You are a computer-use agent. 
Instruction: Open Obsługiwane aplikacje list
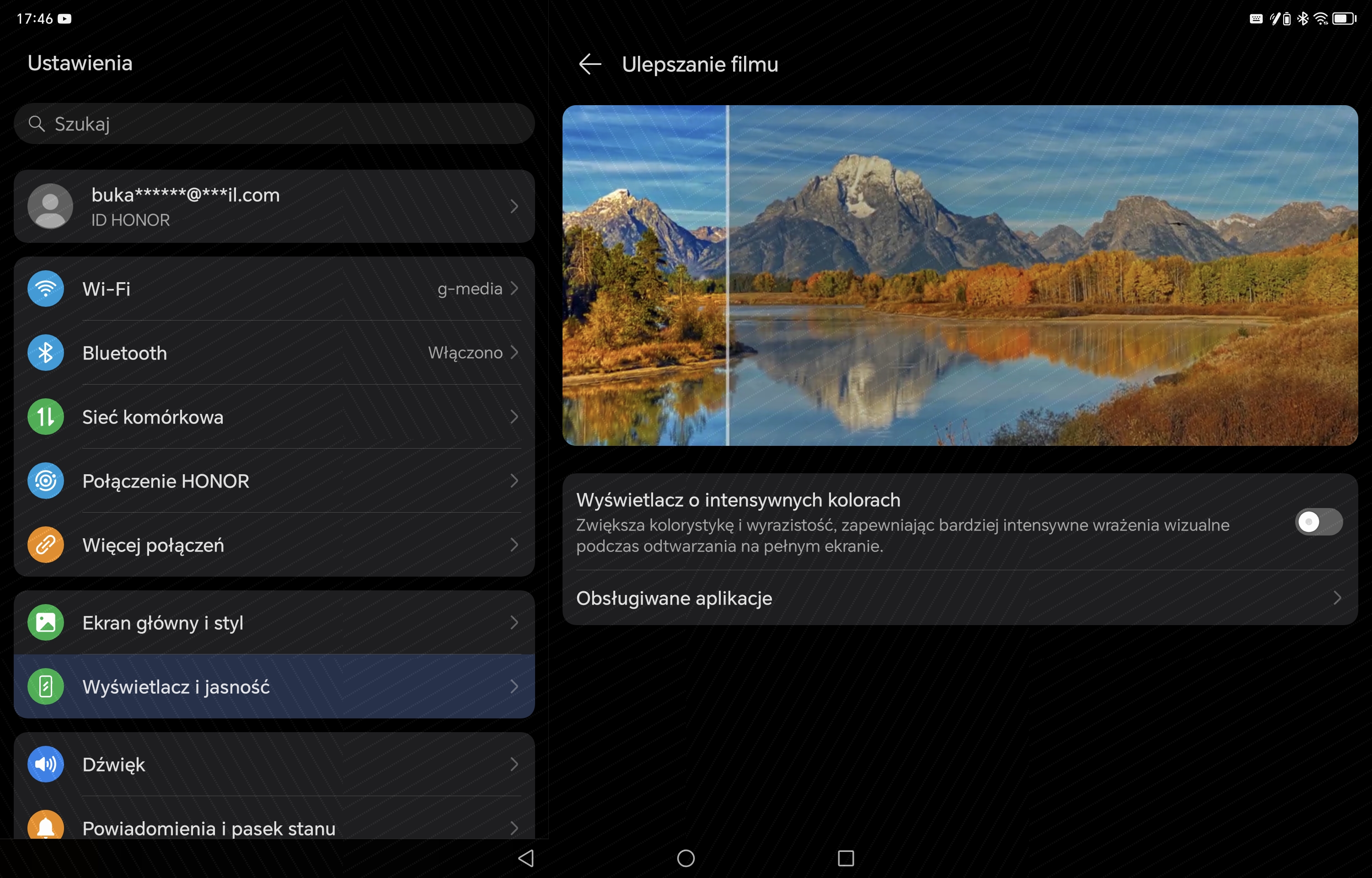pos(960,598)
